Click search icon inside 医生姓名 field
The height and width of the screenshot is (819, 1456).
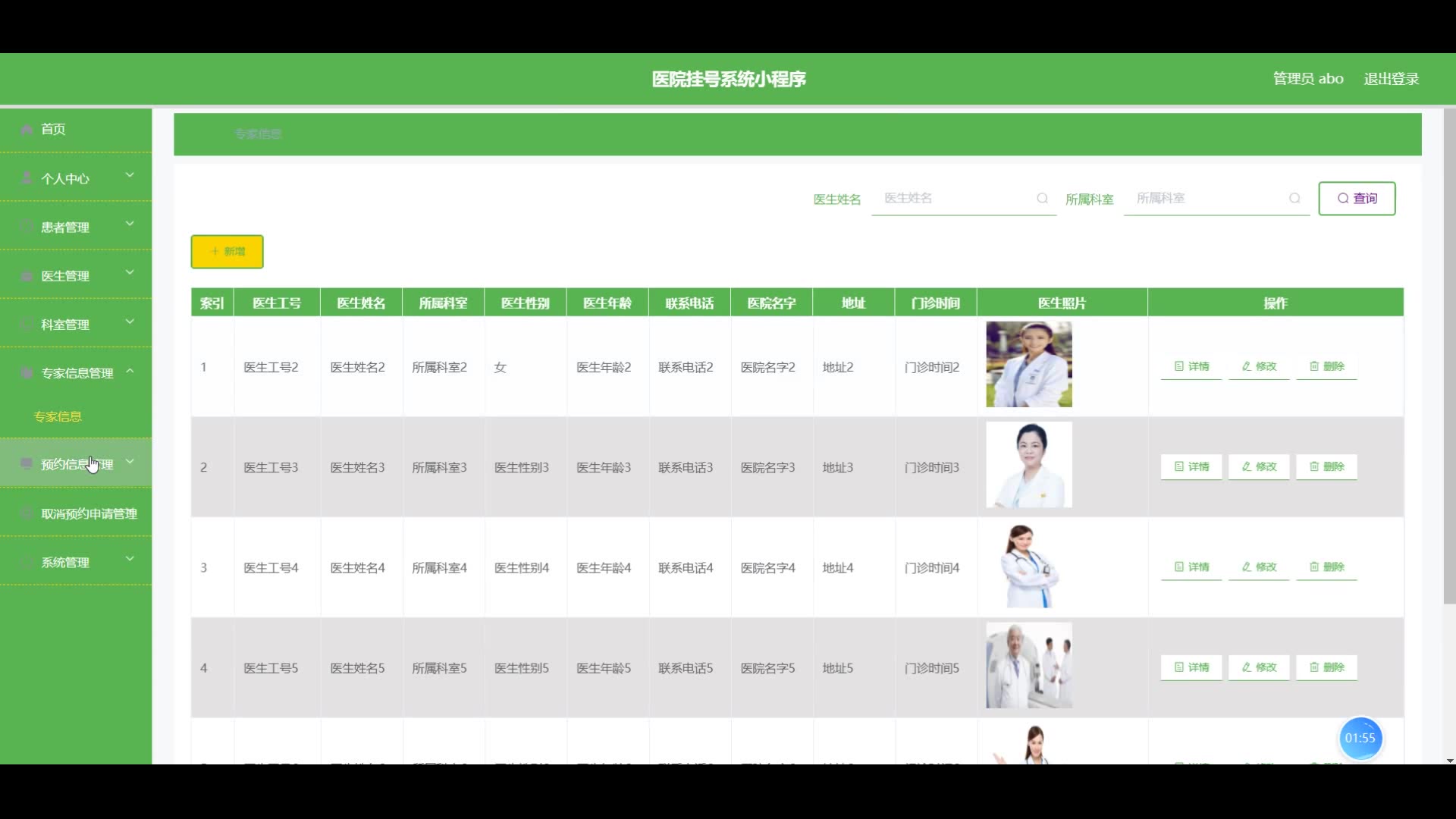(1042, 198)
